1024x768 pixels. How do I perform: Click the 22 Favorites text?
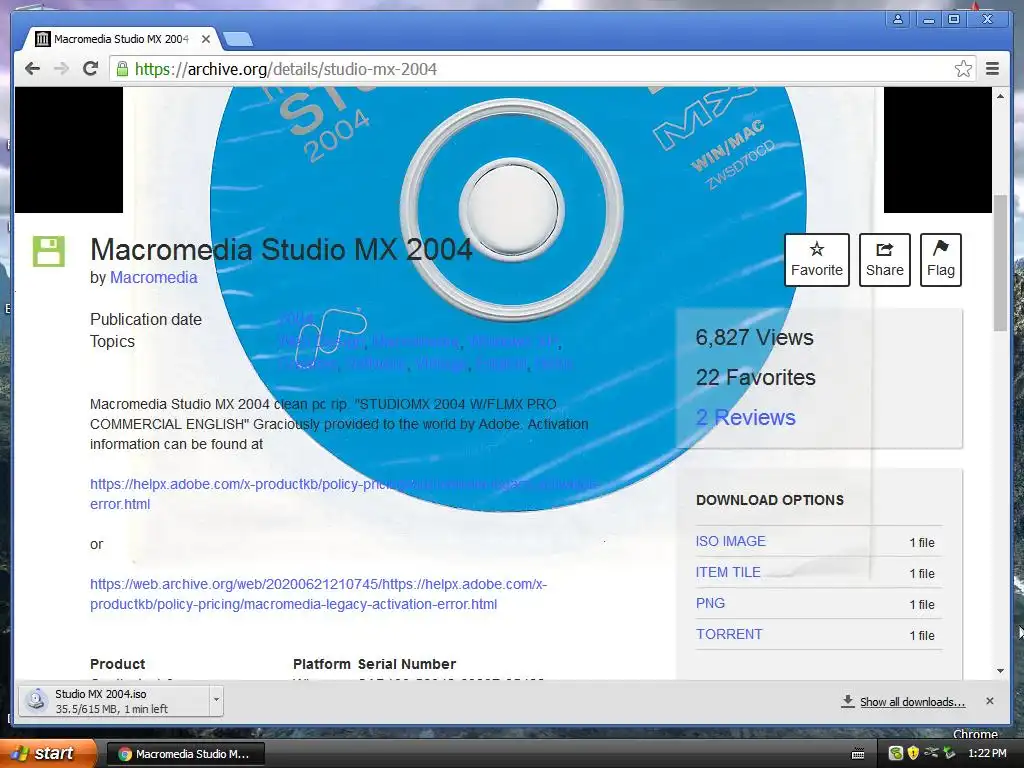tap(755, 377)
